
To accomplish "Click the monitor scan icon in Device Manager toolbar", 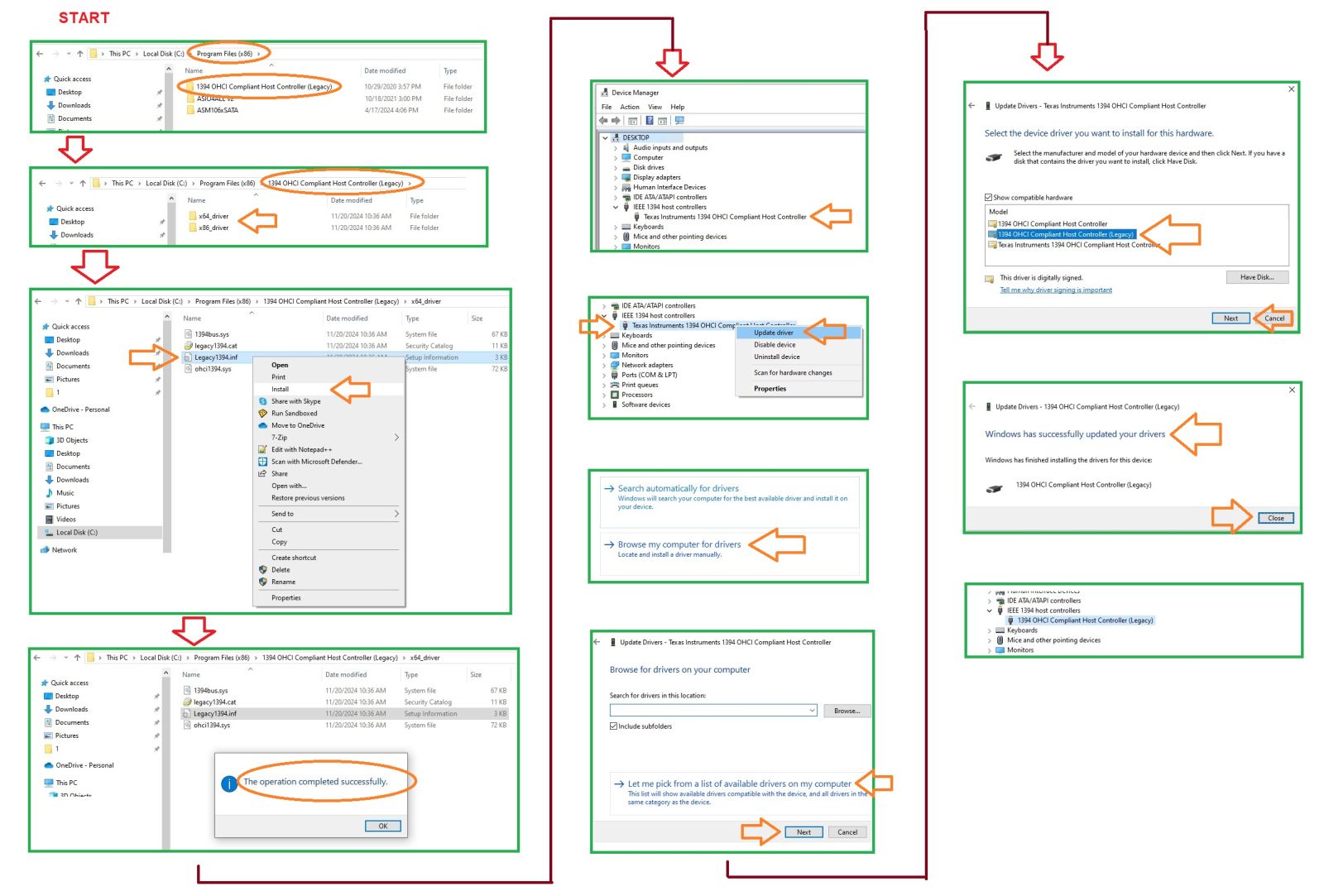I will click(679, 121).
